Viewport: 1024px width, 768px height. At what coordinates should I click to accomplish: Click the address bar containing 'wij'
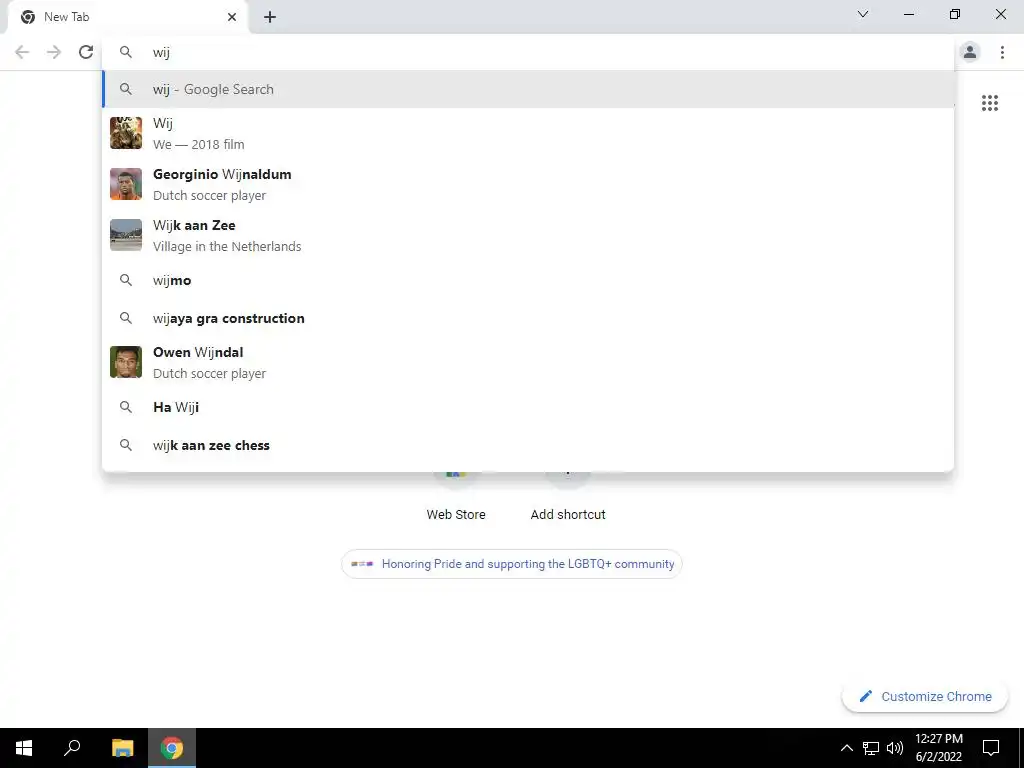[528, 52]
